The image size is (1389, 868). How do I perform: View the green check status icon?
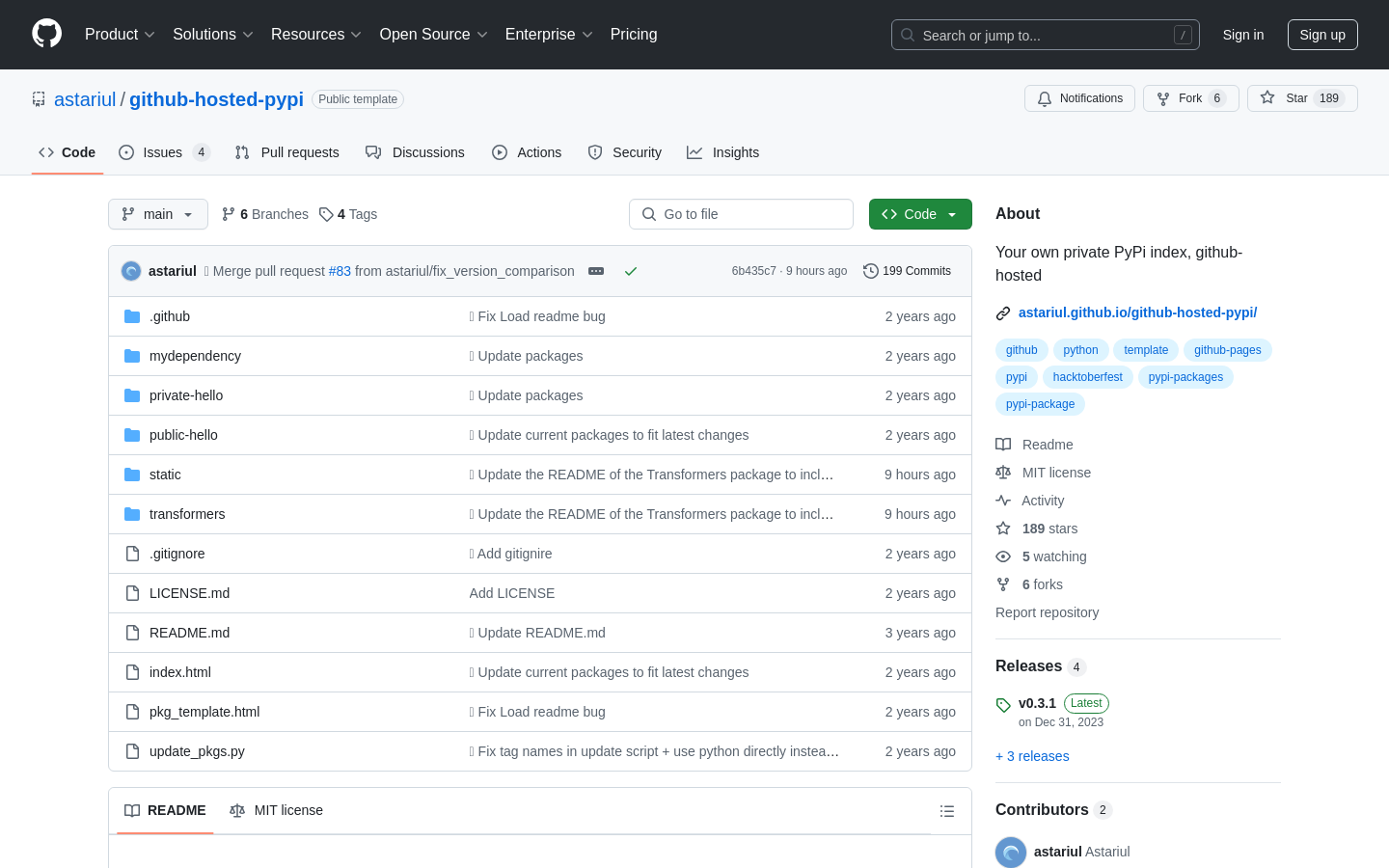point(631,271)
